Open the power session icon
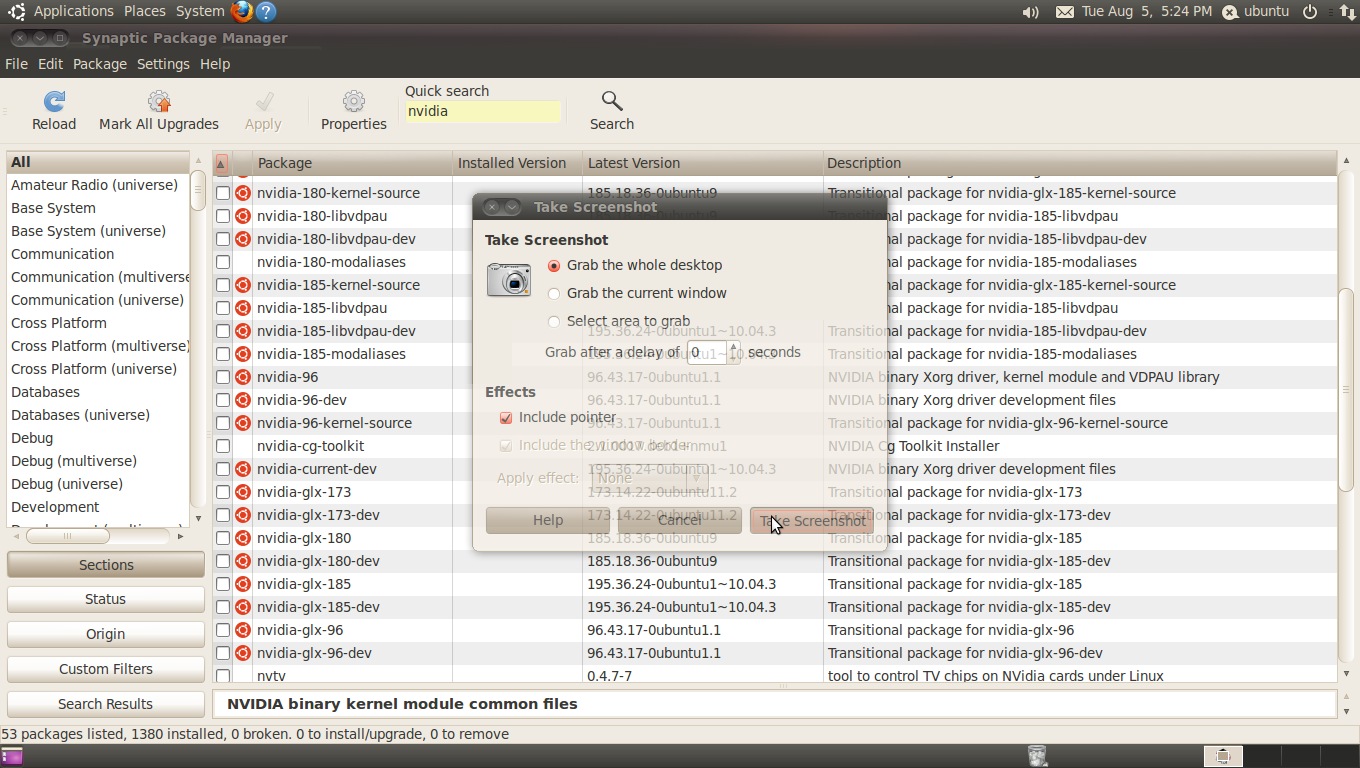 pos(1310,12)
